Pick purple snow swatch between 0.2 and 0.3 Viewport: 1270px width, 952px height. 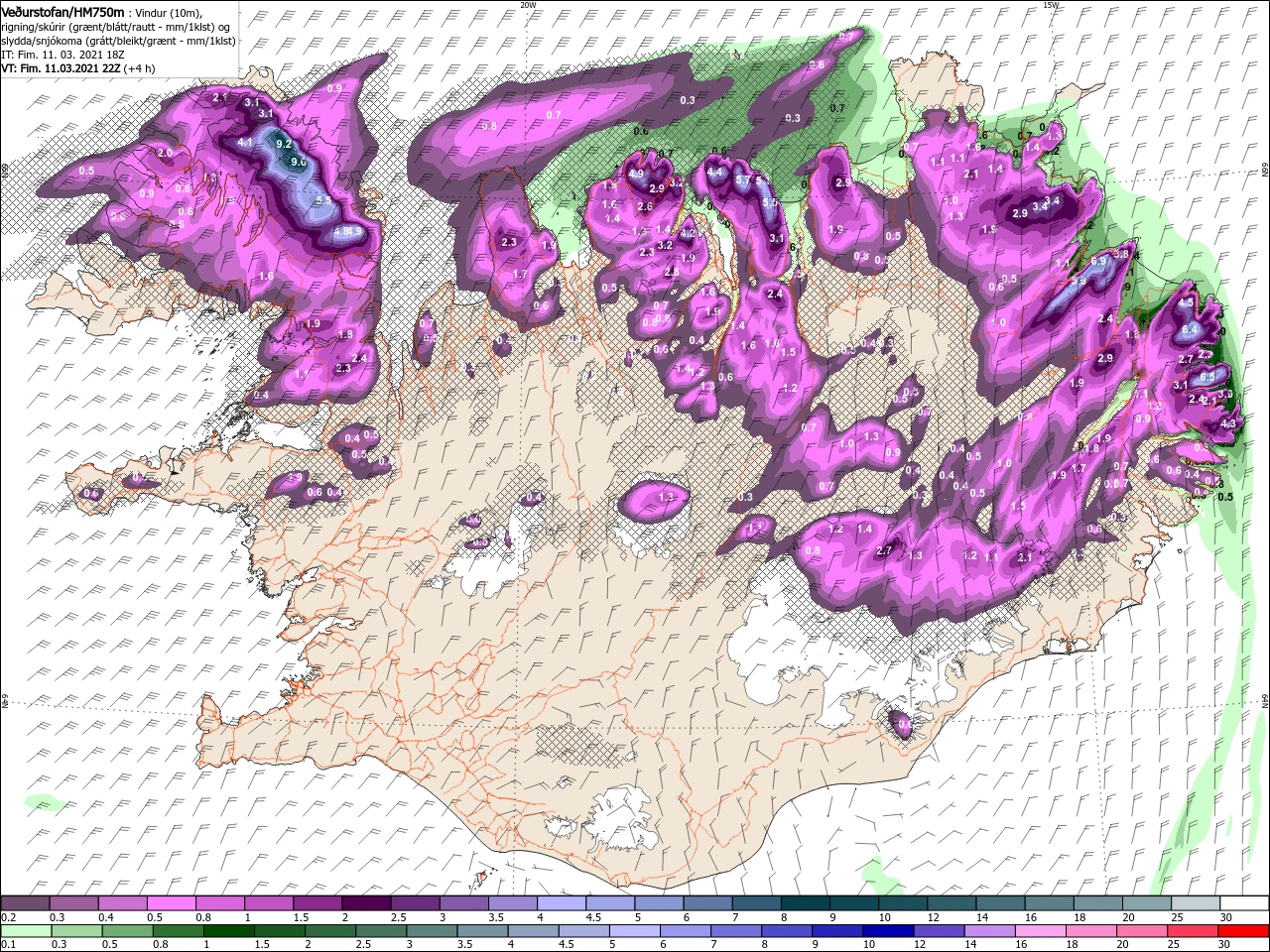pyautogui.click(x=27, y=903)
